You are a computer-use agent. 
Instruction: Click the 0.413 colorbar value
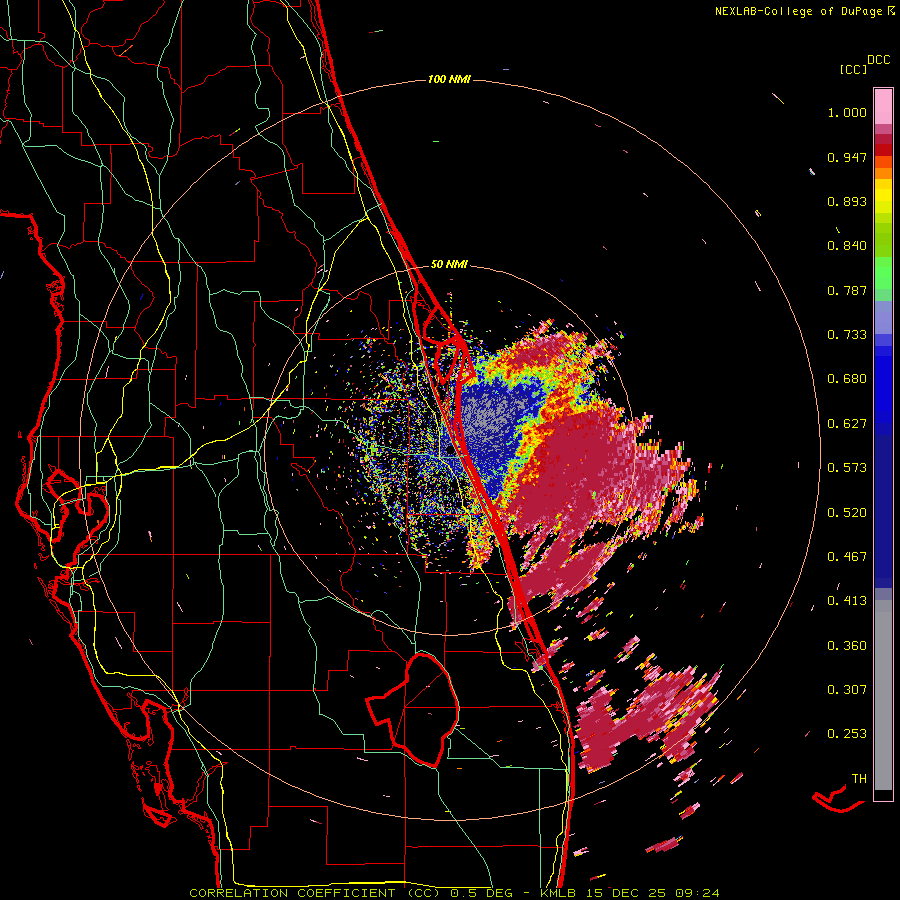pyautogui.click(x=847, y=601)
